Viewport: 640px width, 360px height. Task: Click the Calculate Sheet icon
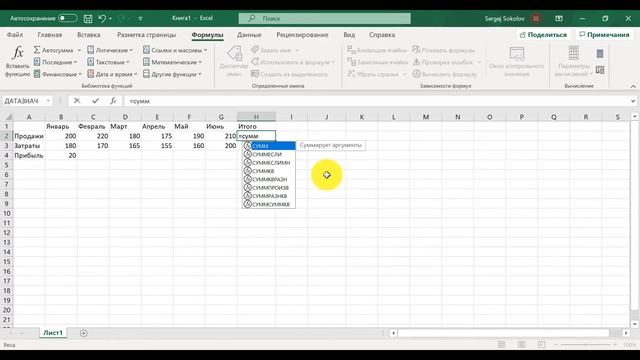[600, 70]
